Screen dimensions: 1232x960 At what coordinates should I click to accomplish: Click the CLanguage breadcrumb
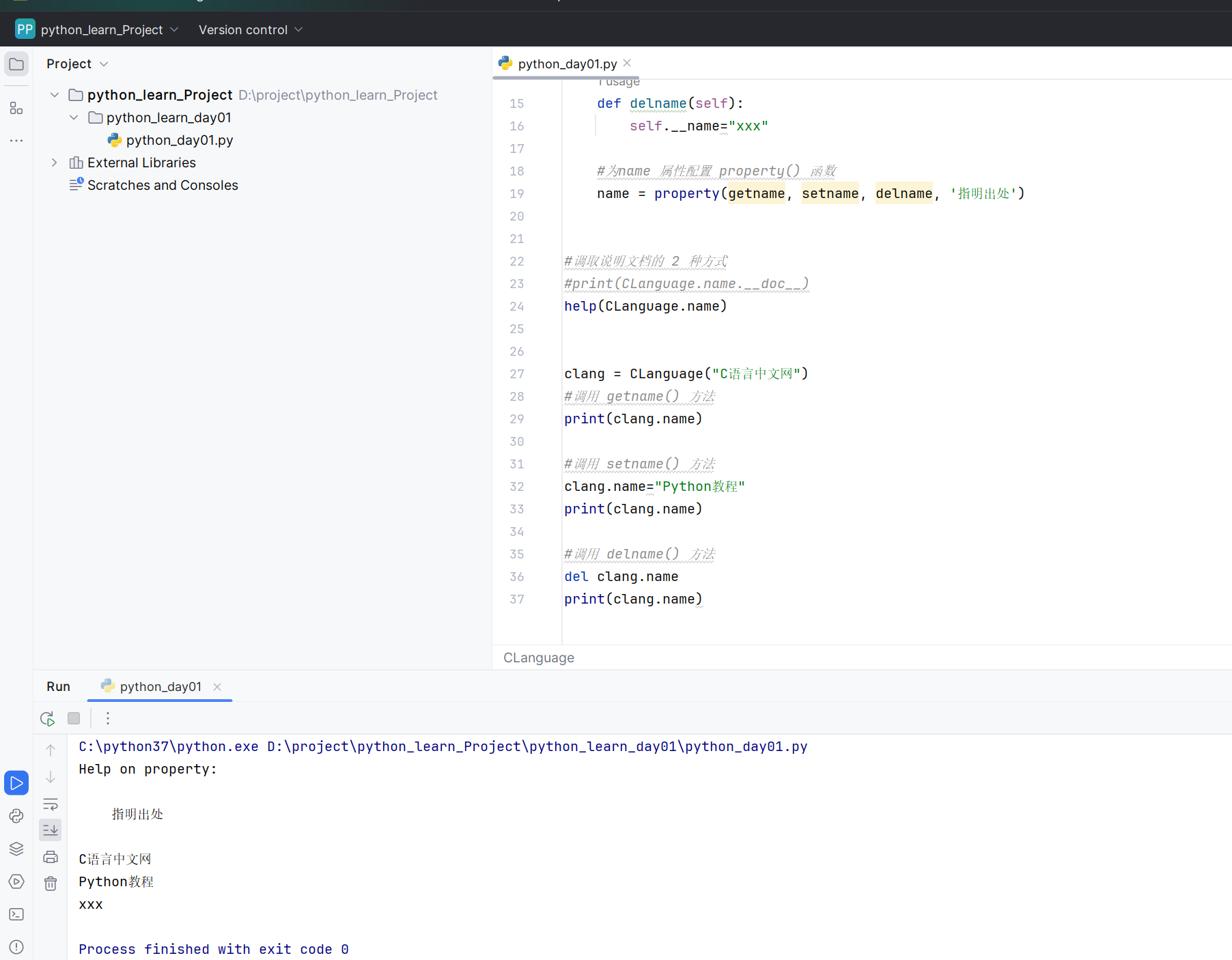[539, 658]
